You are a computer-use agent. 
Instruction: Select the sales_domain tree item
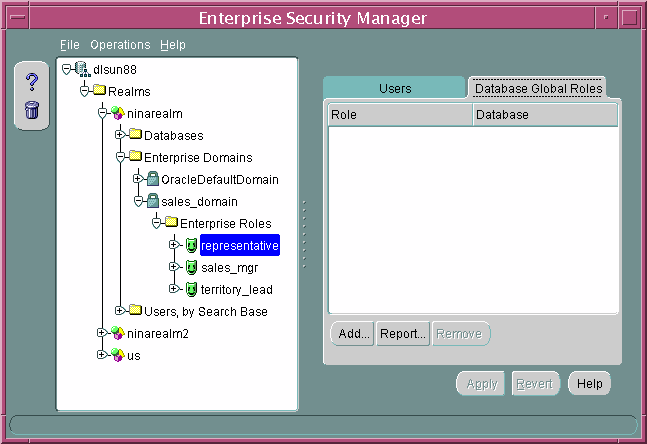coord(200,201)
